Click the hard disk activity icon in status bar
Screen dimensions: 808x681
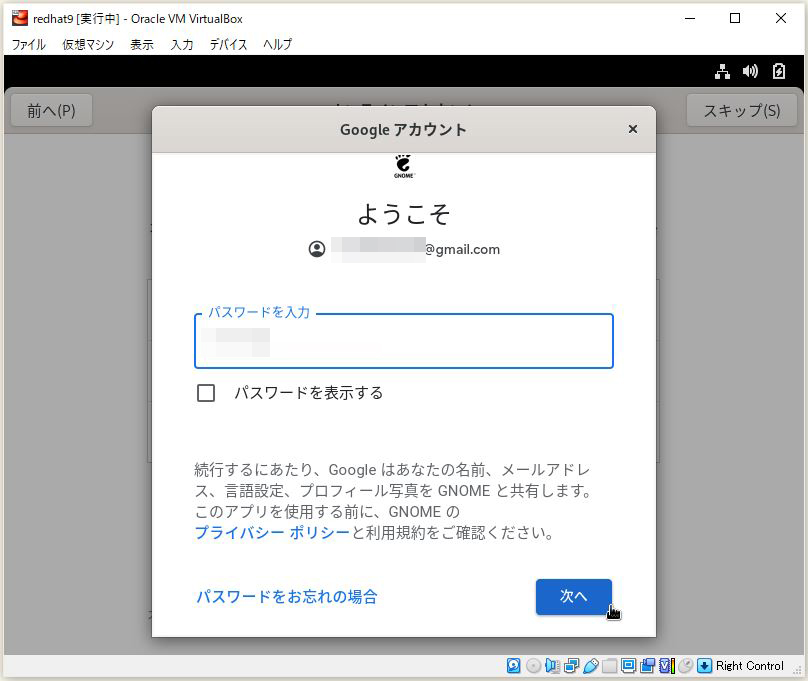(513, 666)
